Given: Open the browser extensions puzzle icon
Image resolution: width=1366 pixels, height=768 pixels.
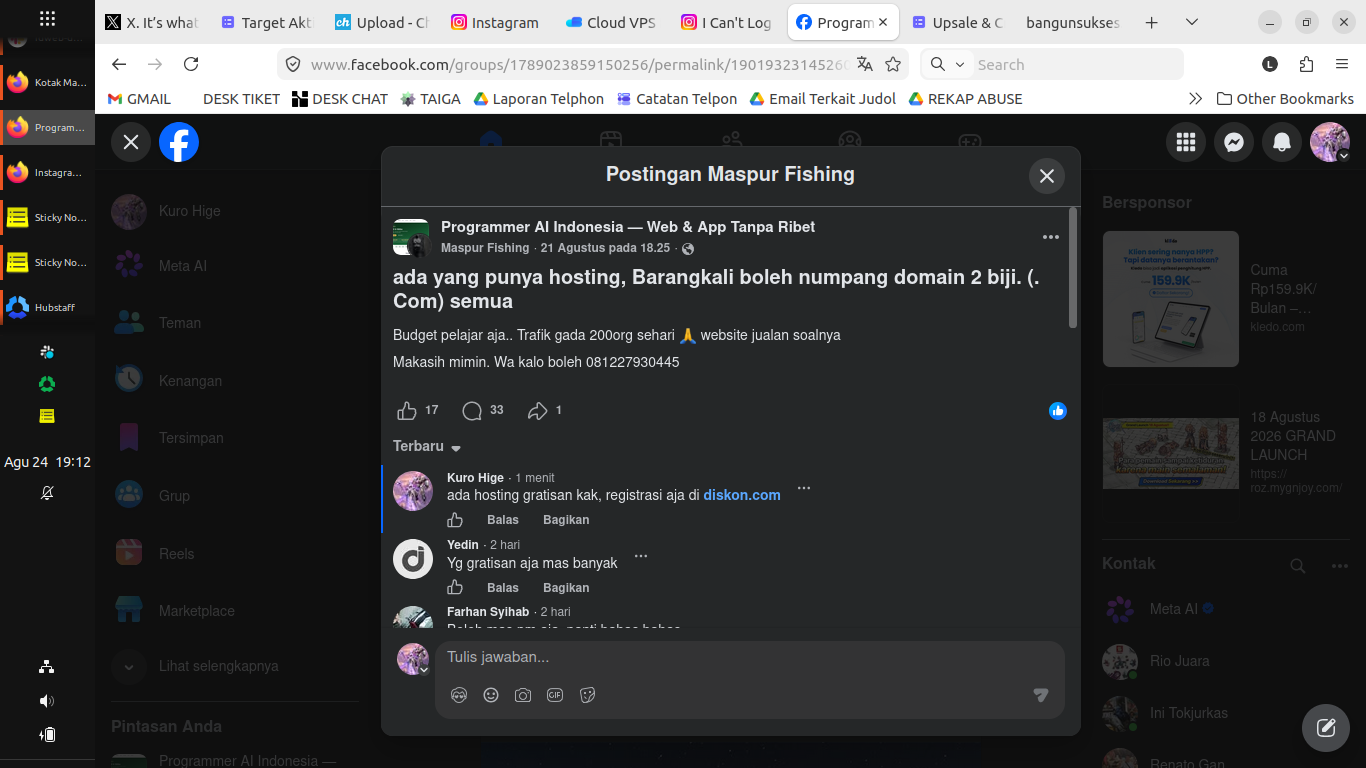Looking at the screenshot, I should (x=1306, y=64).
